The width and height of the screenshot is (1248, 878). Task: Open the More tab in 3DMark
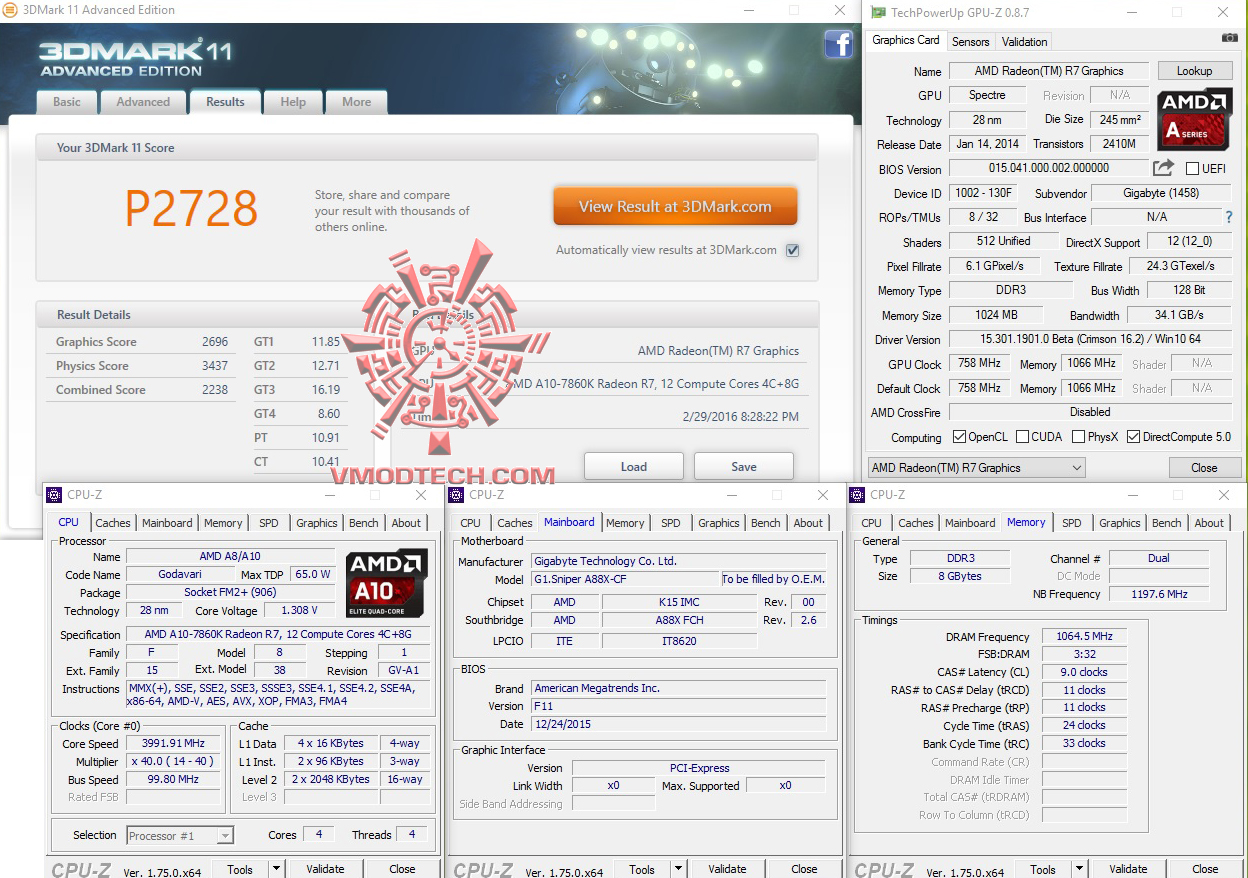coord(356,102)
